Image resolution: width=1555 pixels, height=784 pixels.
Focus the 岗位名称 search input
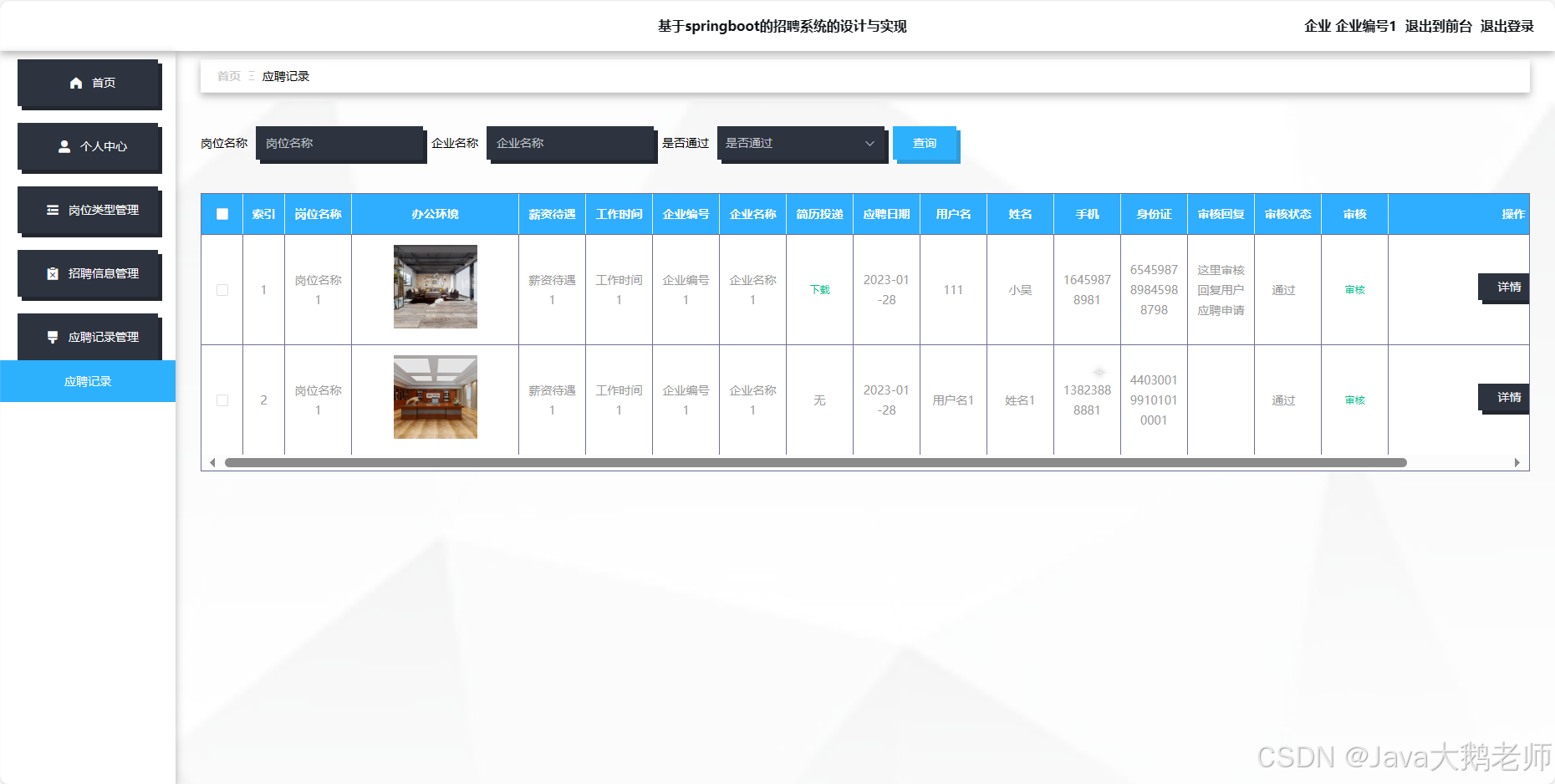pos(340,143)
